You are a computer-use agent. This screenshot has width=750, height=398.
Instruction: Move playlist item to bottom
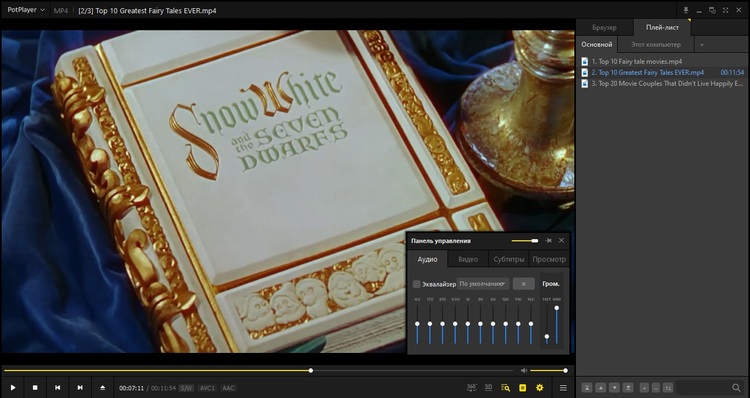click(628, 387)
